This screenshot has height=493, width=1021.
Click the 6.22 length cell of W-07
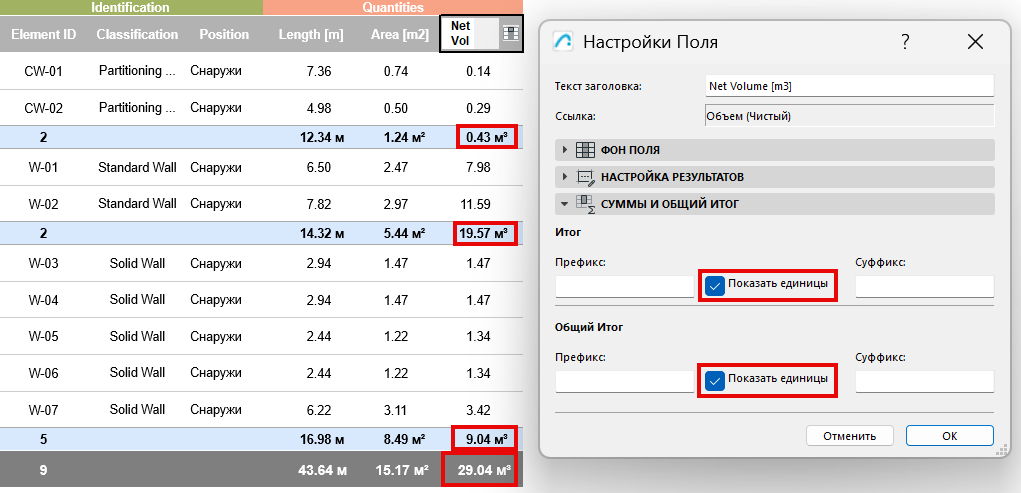(318, 409)
